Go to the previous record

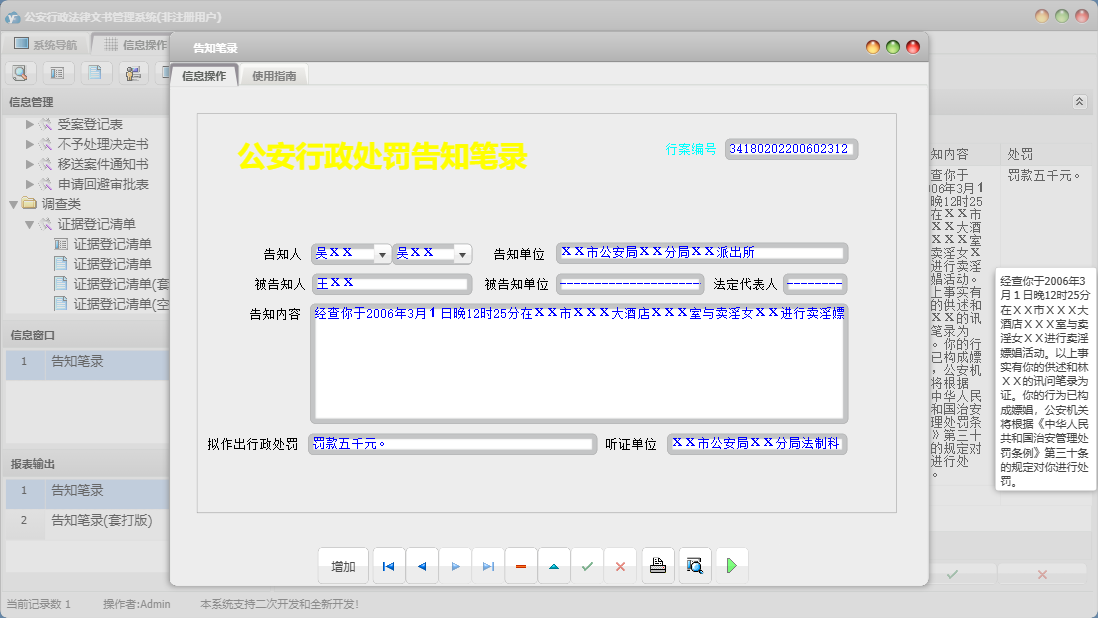coord(421,565)
